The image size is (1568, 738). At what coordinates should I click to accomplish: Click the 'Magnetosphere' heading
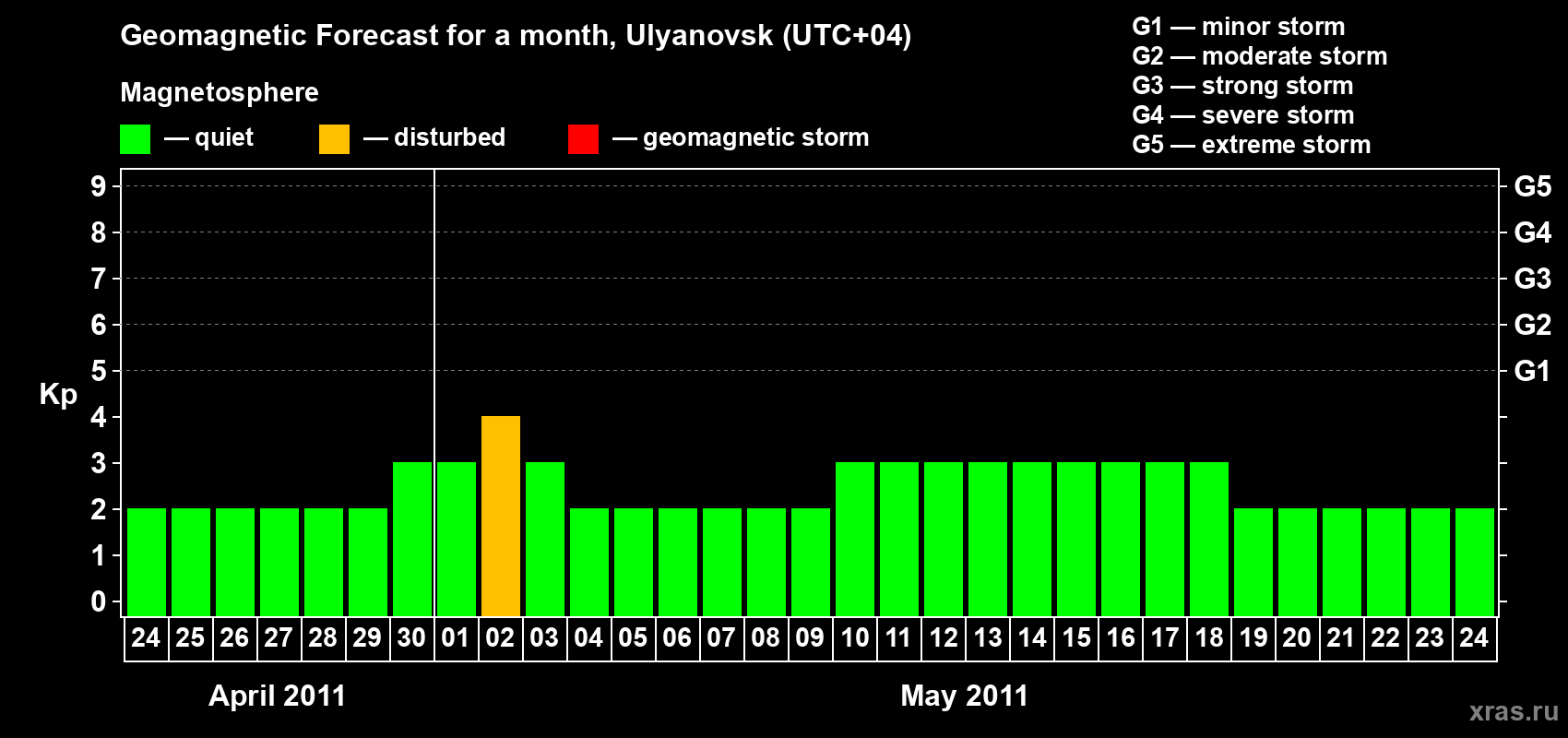click(220, 92)
